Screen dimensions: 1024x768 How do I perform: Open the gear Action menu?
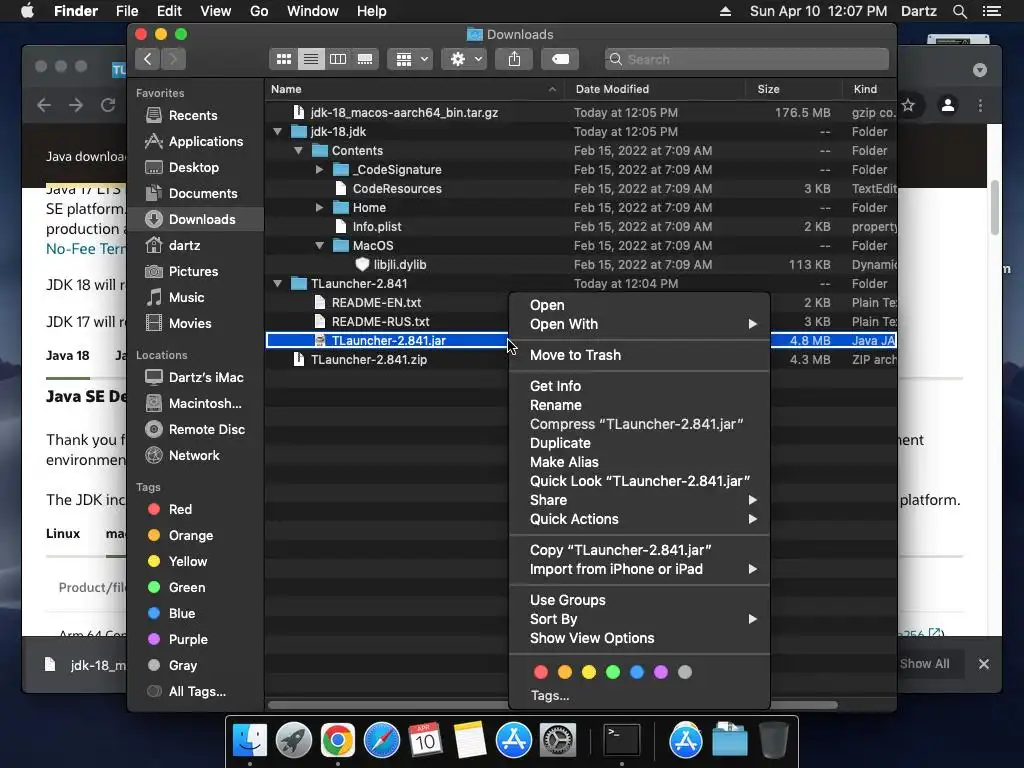(x=464, y=59)
